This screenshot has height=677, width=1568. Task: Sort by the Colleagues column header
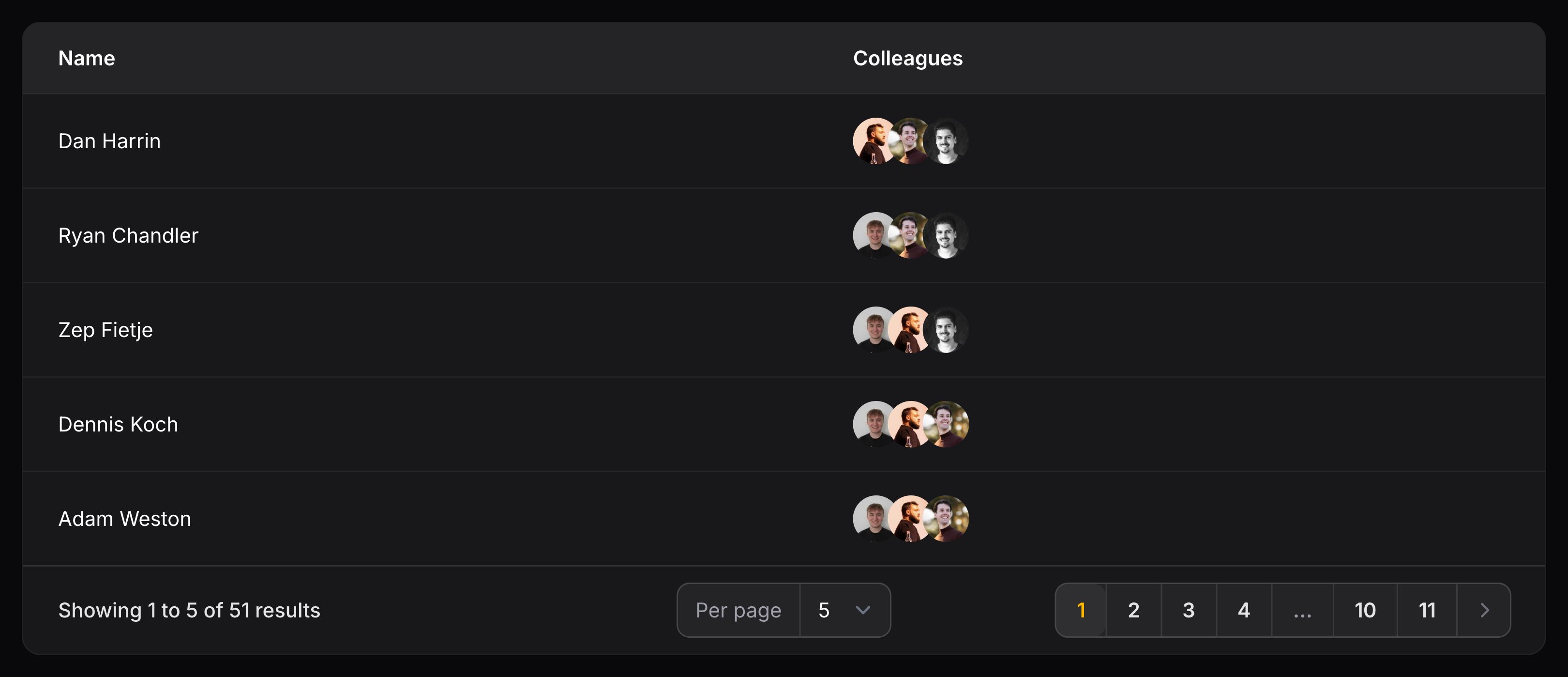tap(907, 58)
